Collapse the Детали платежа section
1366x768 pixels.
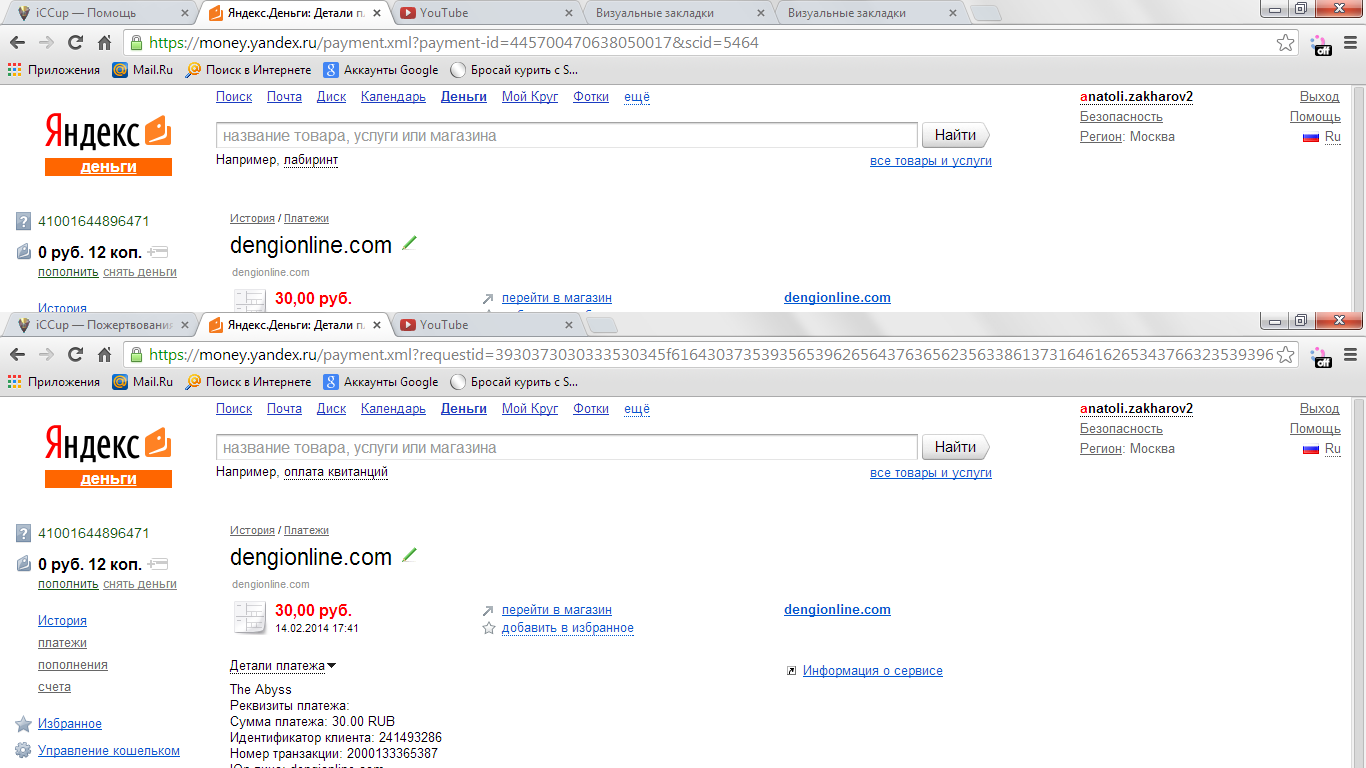pos(283,666)
